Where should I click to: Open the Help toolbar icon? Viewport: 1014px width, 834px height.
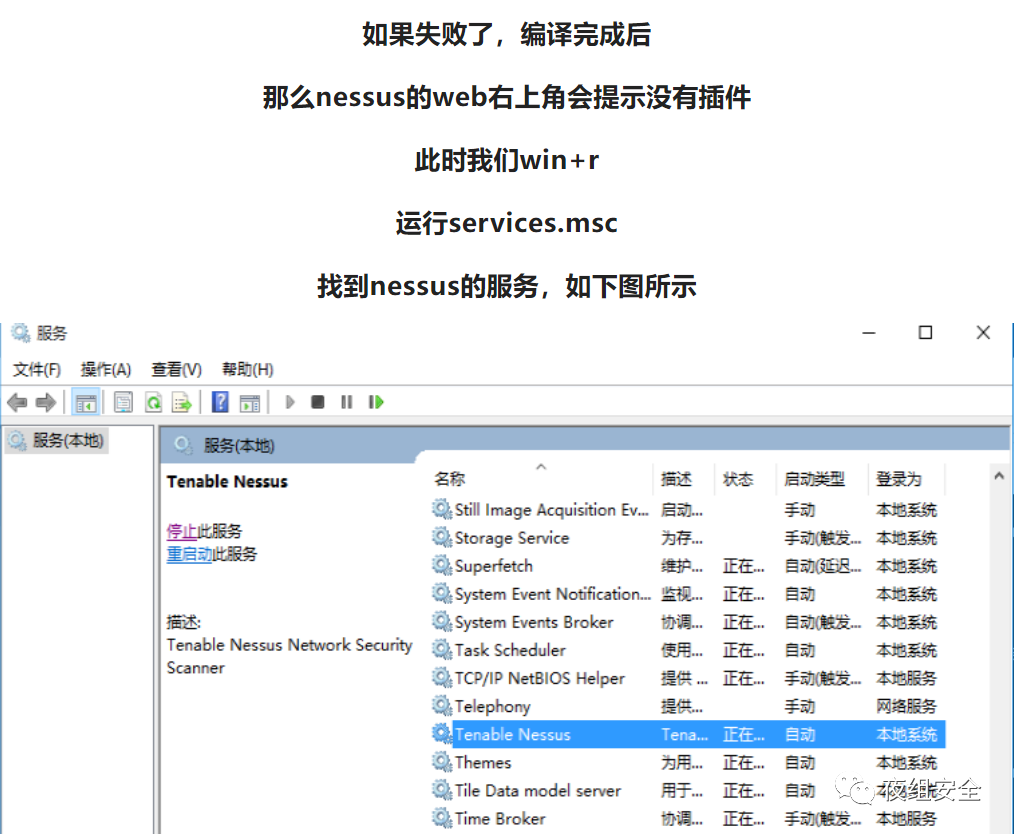click(x=220, y=402)
